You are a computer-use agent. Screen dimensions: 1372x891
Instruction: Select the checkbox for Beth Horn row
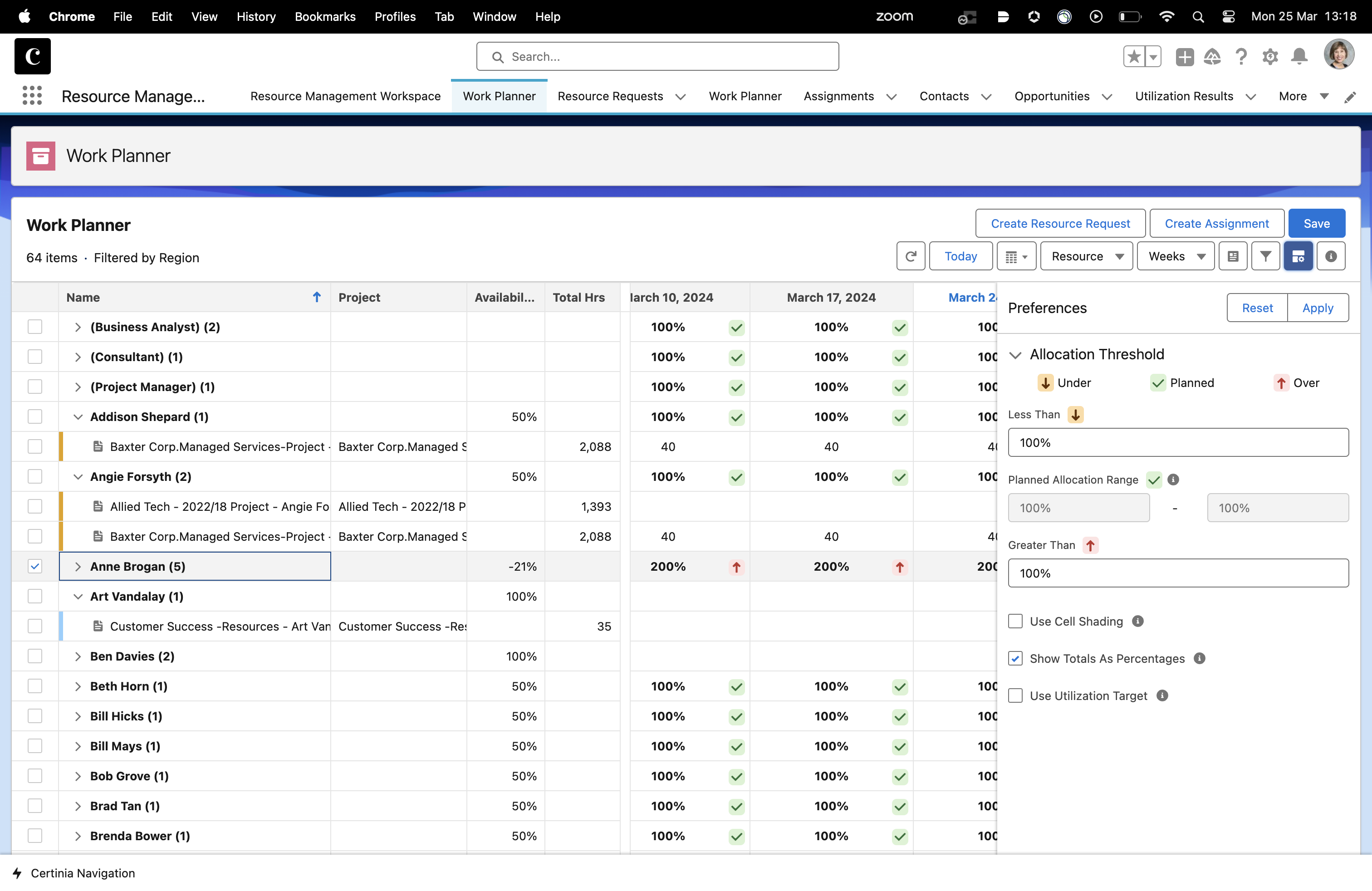[35, 686]
